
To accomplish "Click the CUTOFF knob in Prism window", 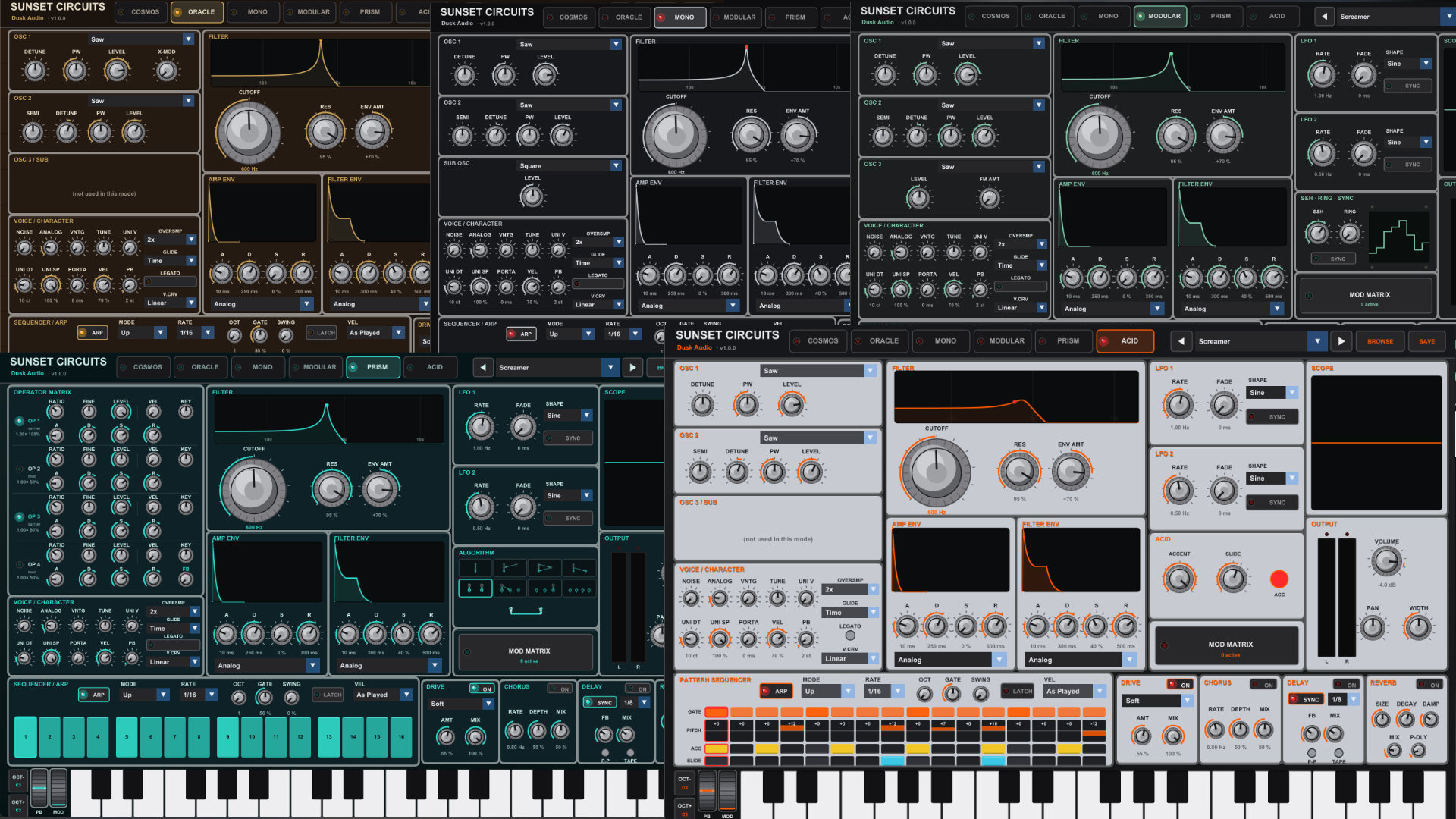I will point(253,489).
